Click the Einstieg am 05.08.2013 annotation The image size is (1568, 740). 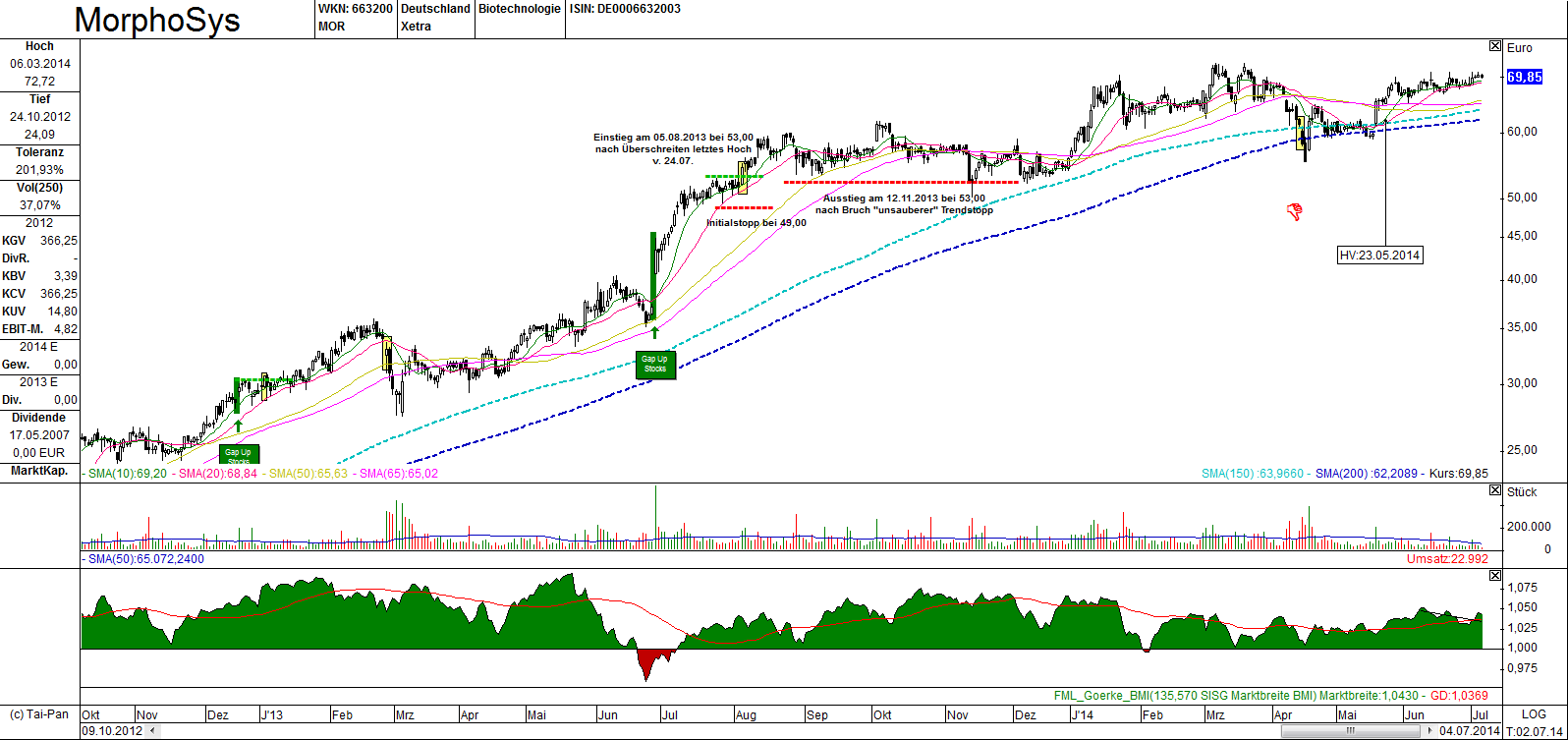673,148
